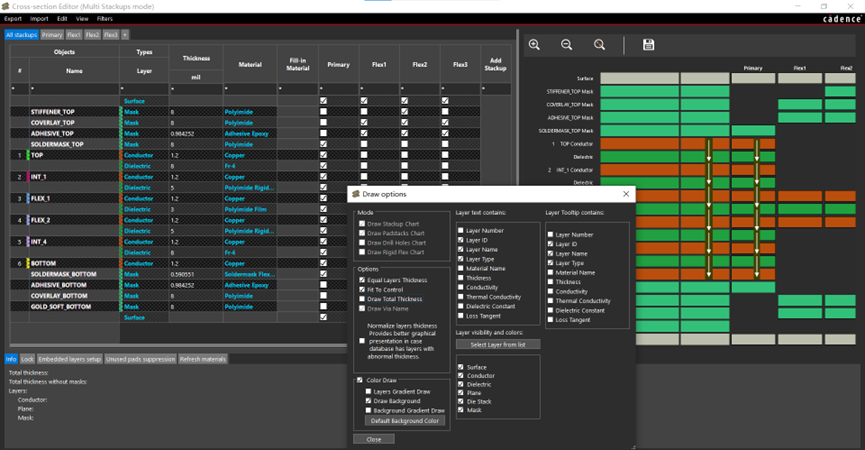Click the plus tab to add stackup

click(x=125, y=35)
